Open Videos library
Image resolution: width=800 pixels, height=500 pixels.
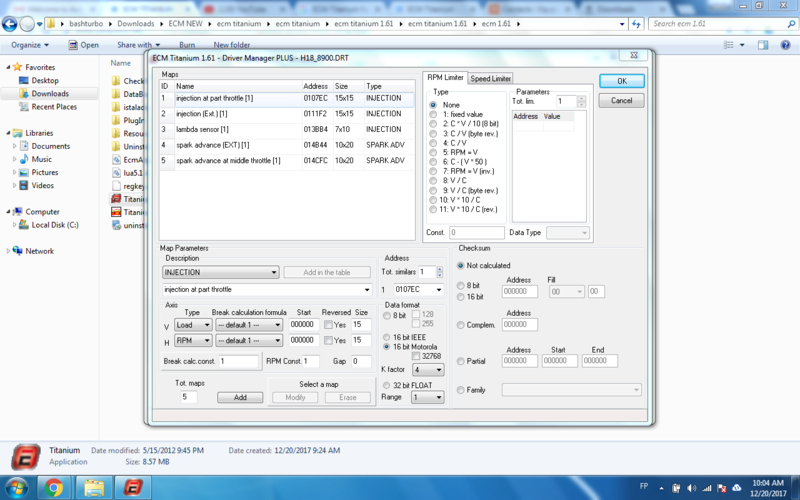(x=42, y=186)
